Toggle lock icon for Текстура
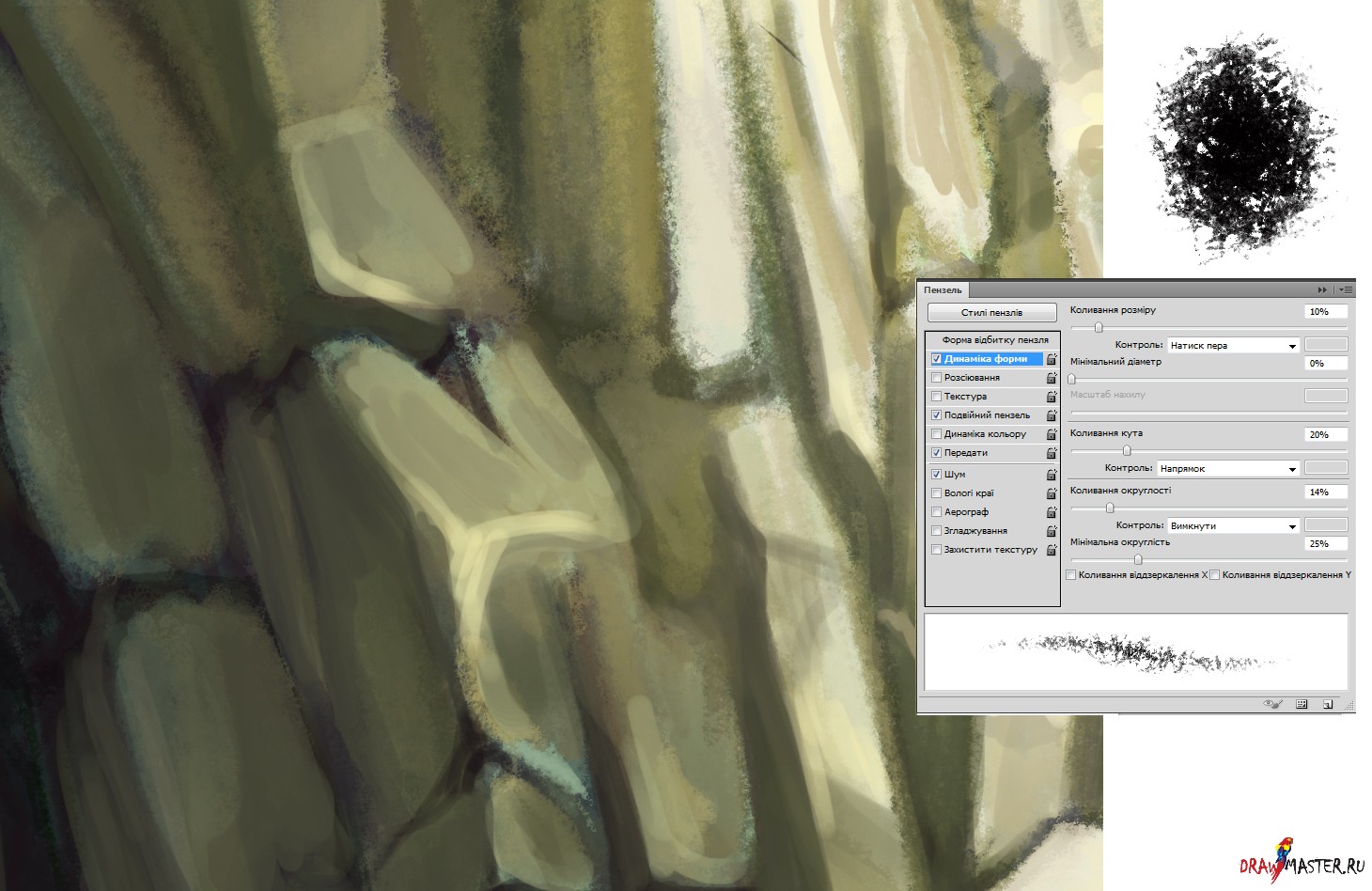This screenshot has height=891, width=1372. click(x=1052, y=397)
